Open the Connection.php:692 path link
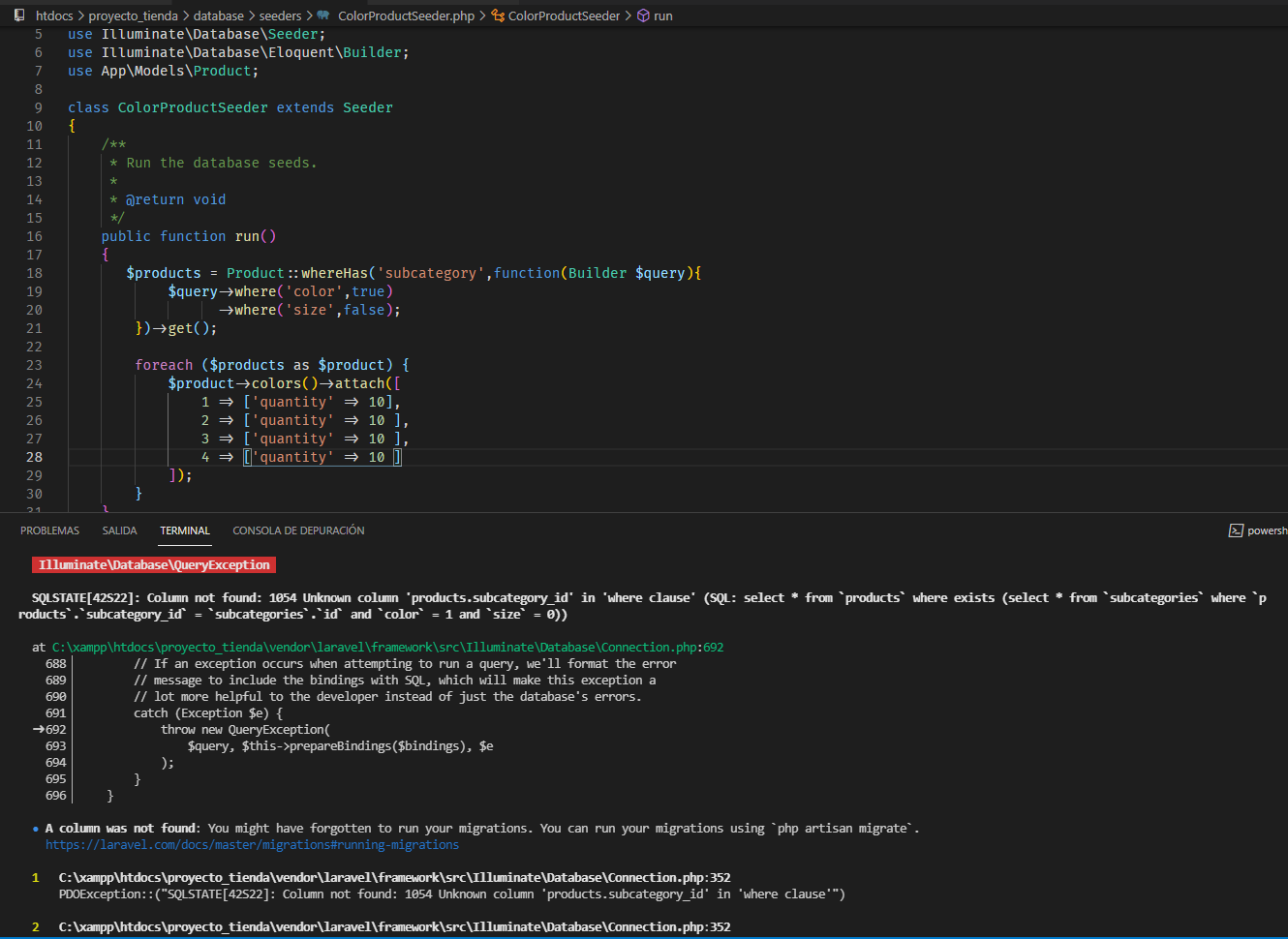Screen dimensions: 1288x939 pos(388,648)
